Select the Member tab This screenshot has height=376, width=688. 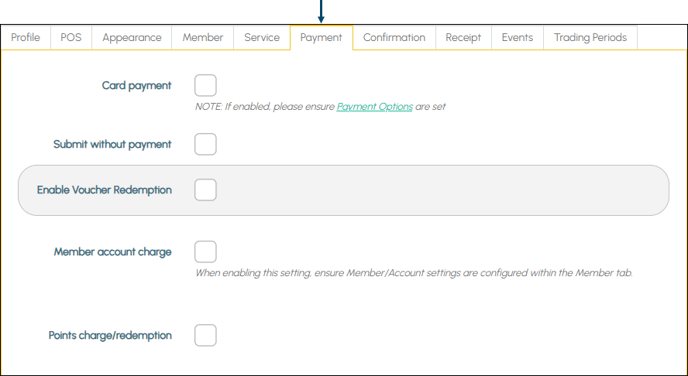click(203, 38)
